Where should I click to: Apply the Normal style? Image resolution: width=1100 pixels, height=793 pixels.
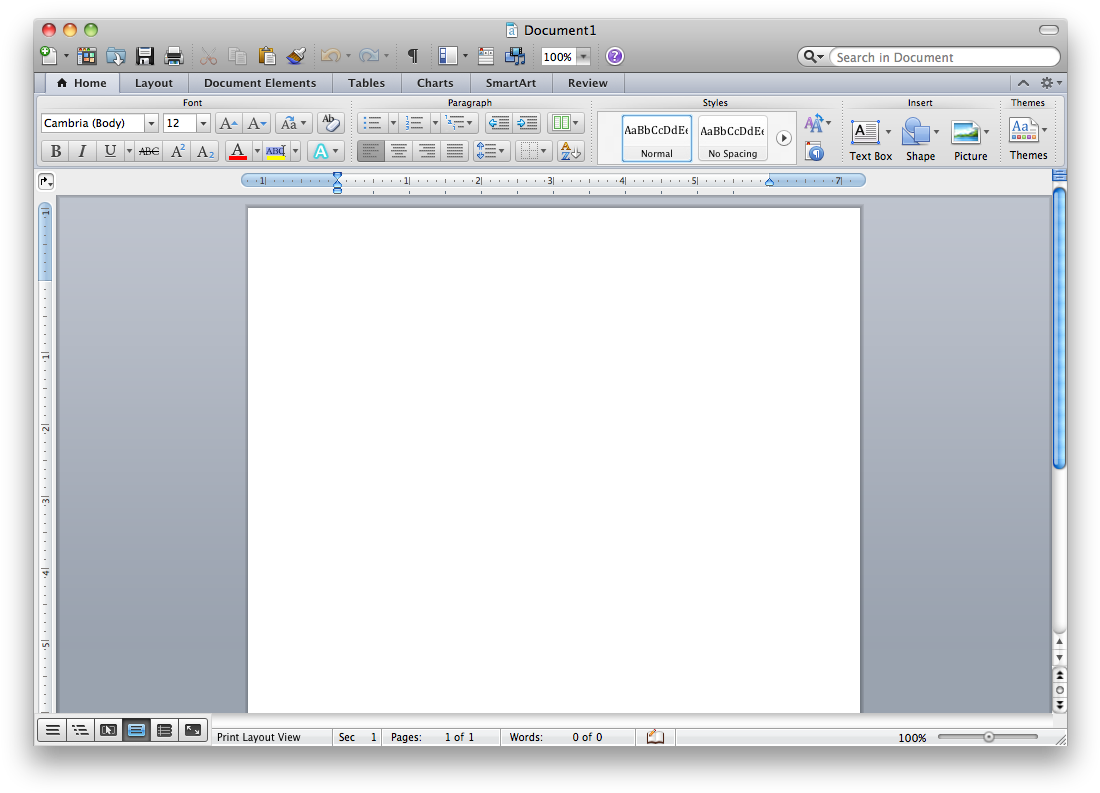656,138
